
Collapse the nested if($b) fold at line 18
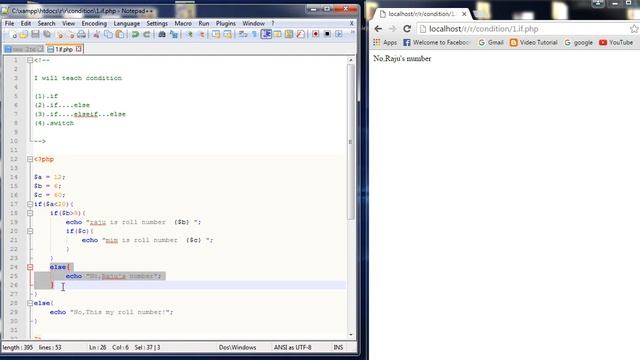tap(30, 213)
